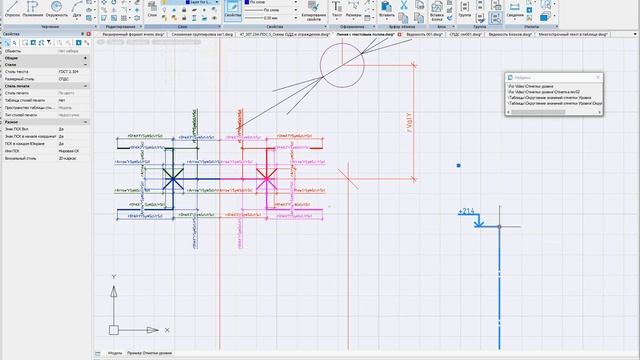Click the Модель layout icon at bottom left

coord(98,353)
